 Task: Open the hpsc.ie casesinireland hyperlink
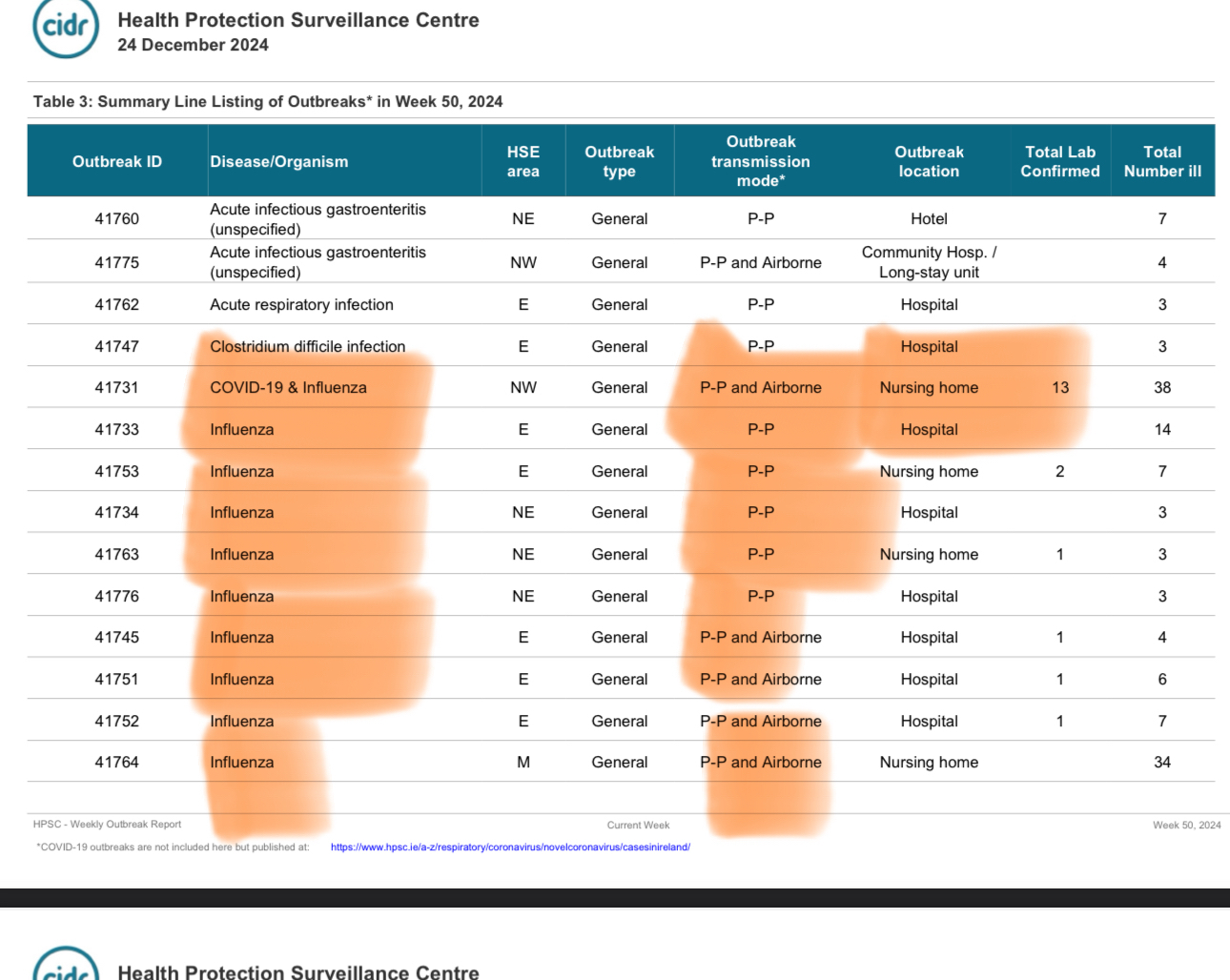(x=510, y=847)
